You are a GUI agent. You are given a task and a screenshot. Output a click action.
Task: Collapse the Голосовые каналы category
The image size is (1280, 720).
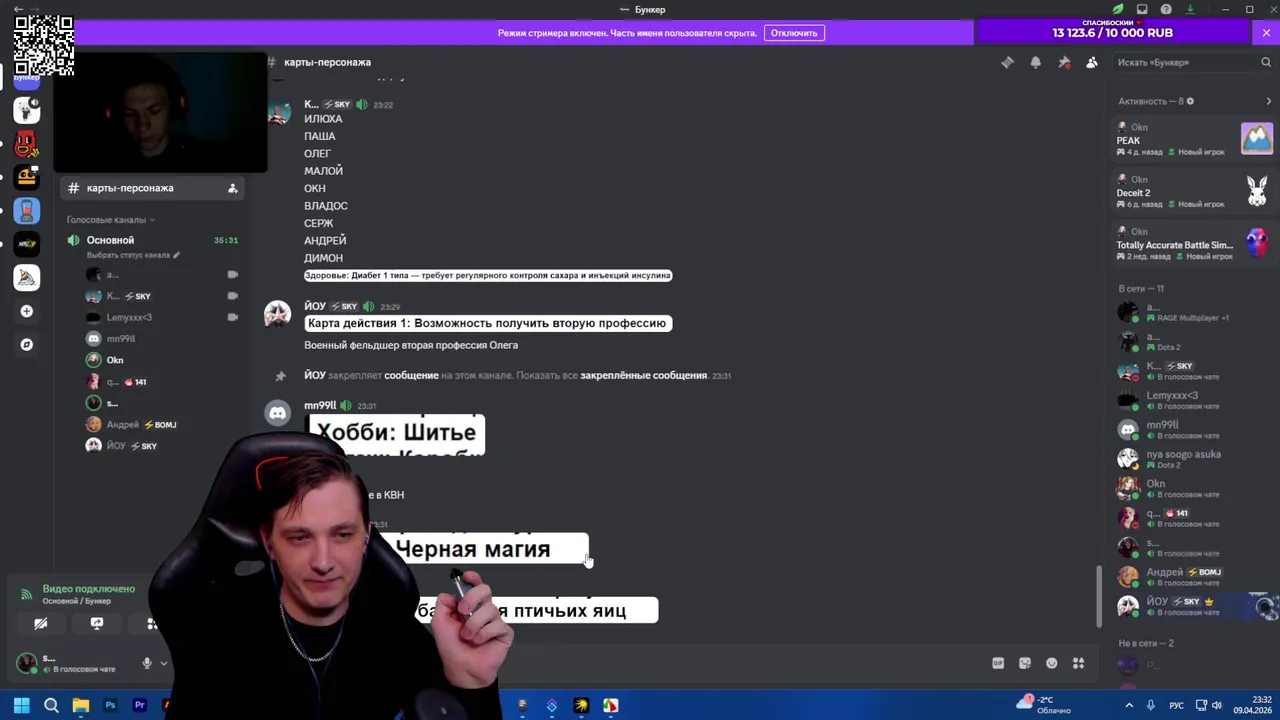tap(111, 220)
